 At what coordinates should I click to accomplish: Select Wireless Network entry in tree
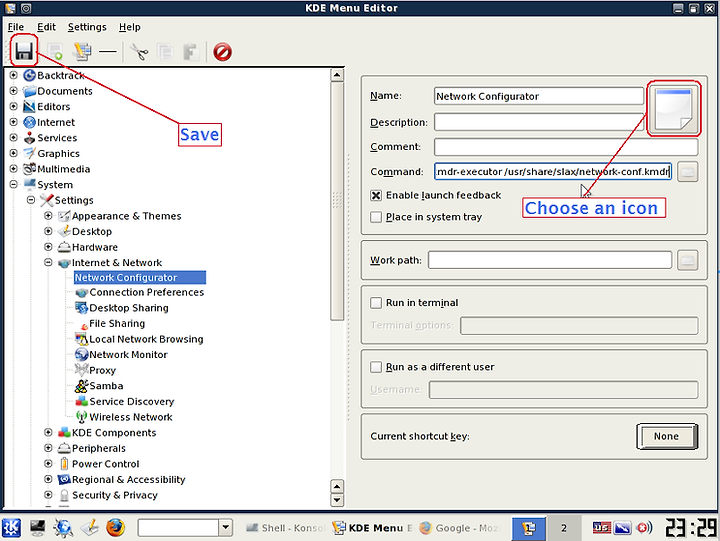124,417
